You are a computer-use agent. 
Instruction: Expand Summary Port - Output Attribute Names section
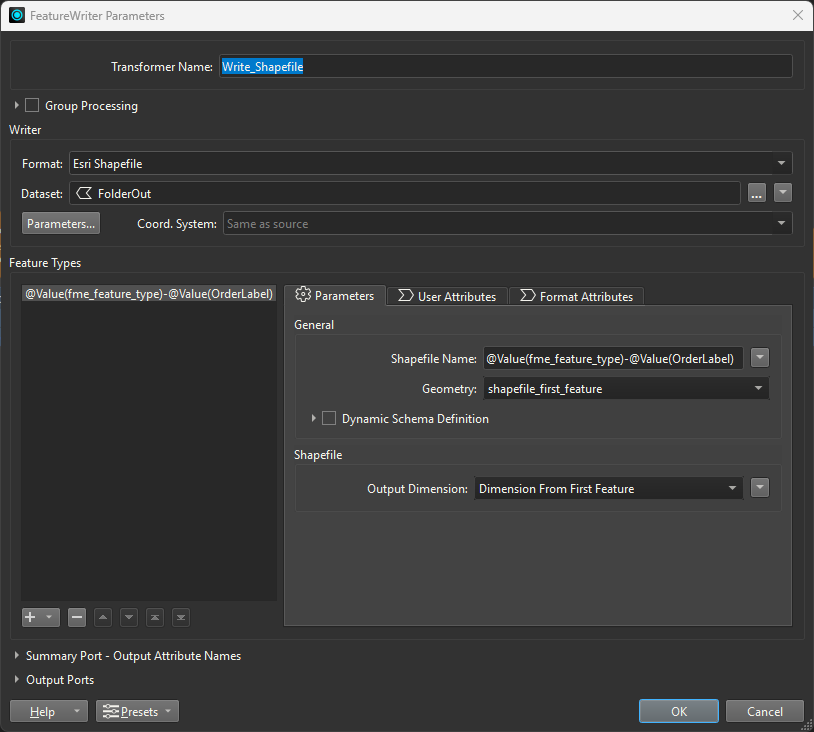pyautogui.click(x=17, y=656)
